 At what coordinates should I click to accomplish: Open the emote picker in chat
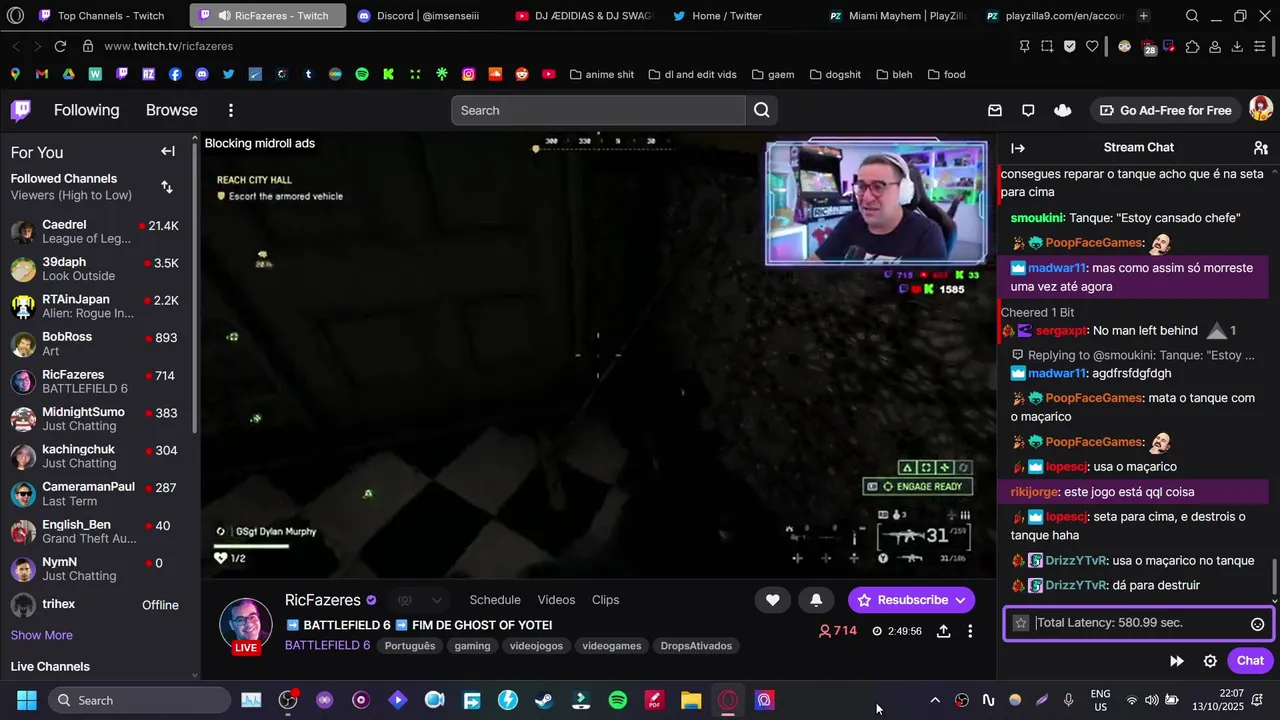click(1258, 624)
